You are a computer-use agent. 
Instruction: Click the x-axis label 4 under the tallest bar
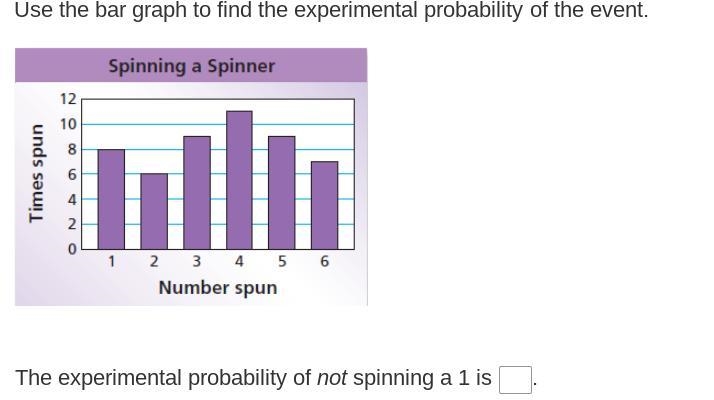point(239,262)
